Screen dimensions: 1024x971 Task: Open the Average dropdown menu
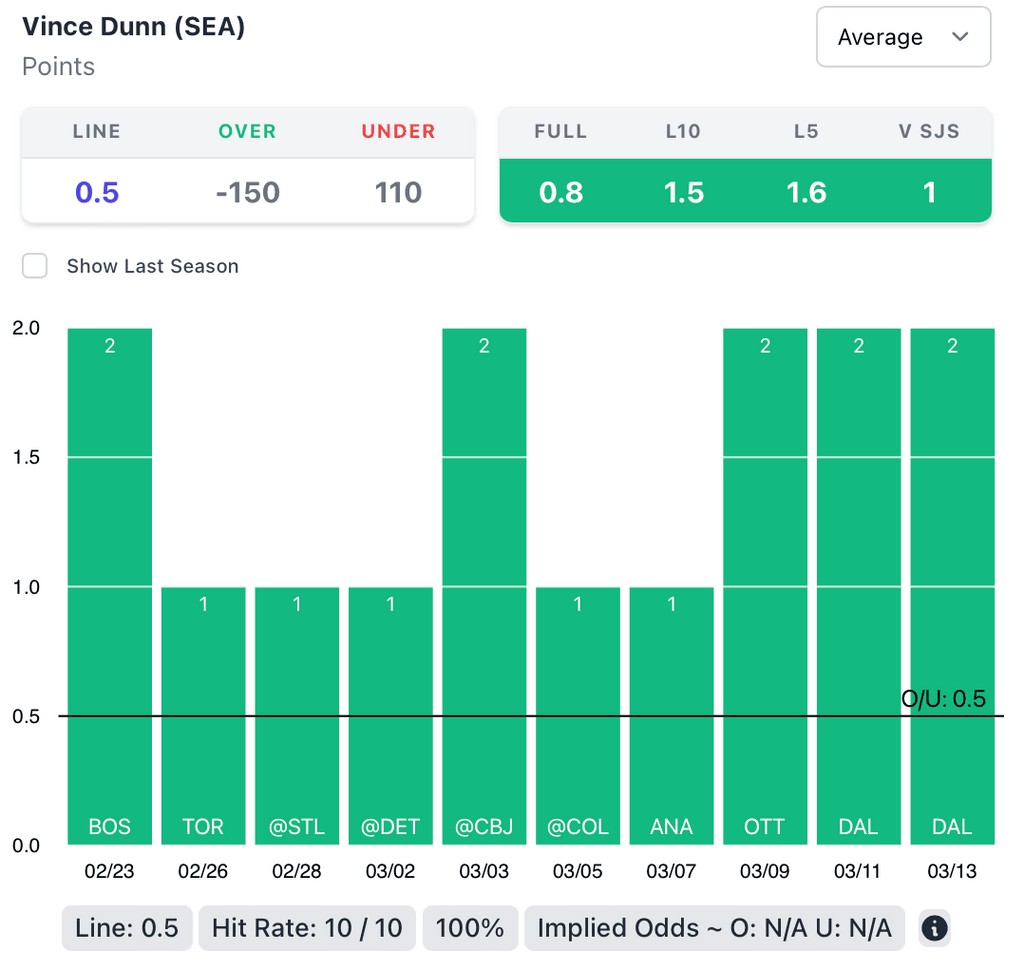pyautogui.click(x=902, y=37)
